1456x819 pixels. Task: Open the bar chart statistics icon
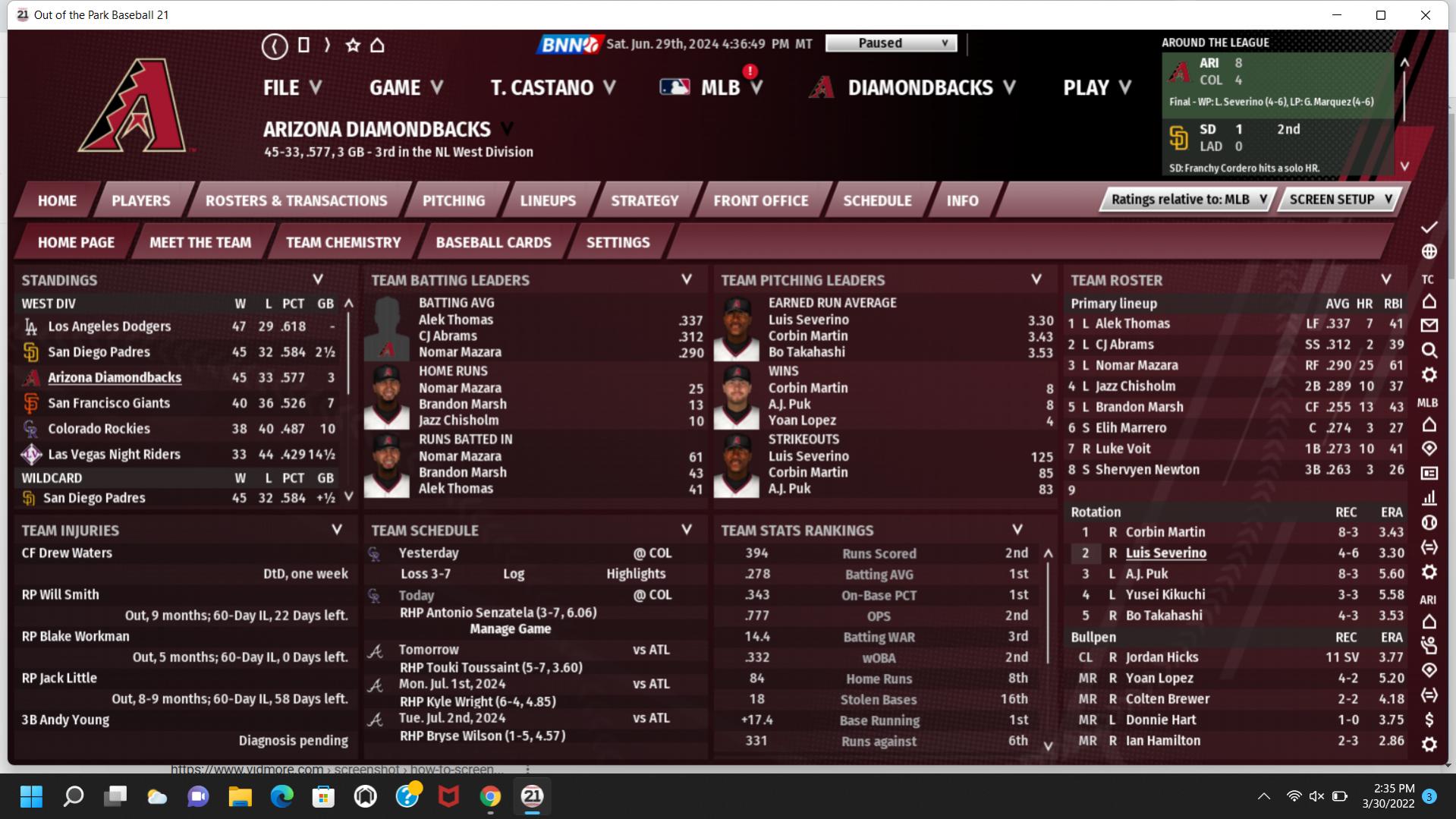point(1429,498)
